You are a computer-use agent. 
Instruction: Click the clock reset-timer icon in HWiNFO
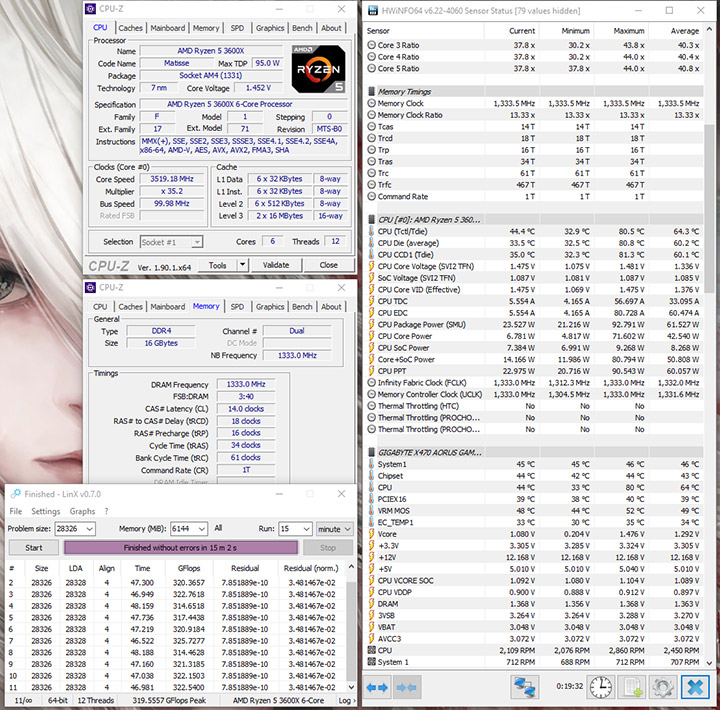[x=600, y=688]
